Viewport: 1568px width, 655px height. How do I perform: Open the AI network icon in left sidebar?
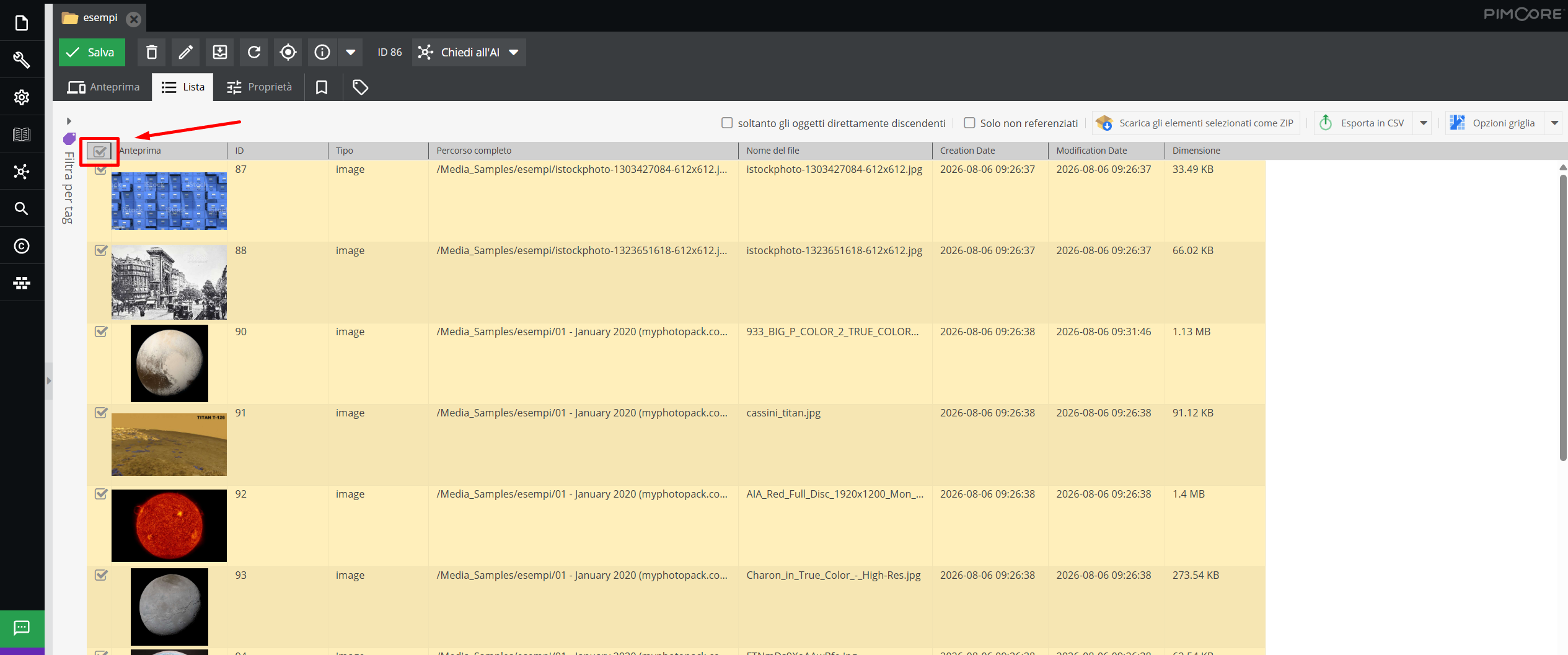click(22, 172)
